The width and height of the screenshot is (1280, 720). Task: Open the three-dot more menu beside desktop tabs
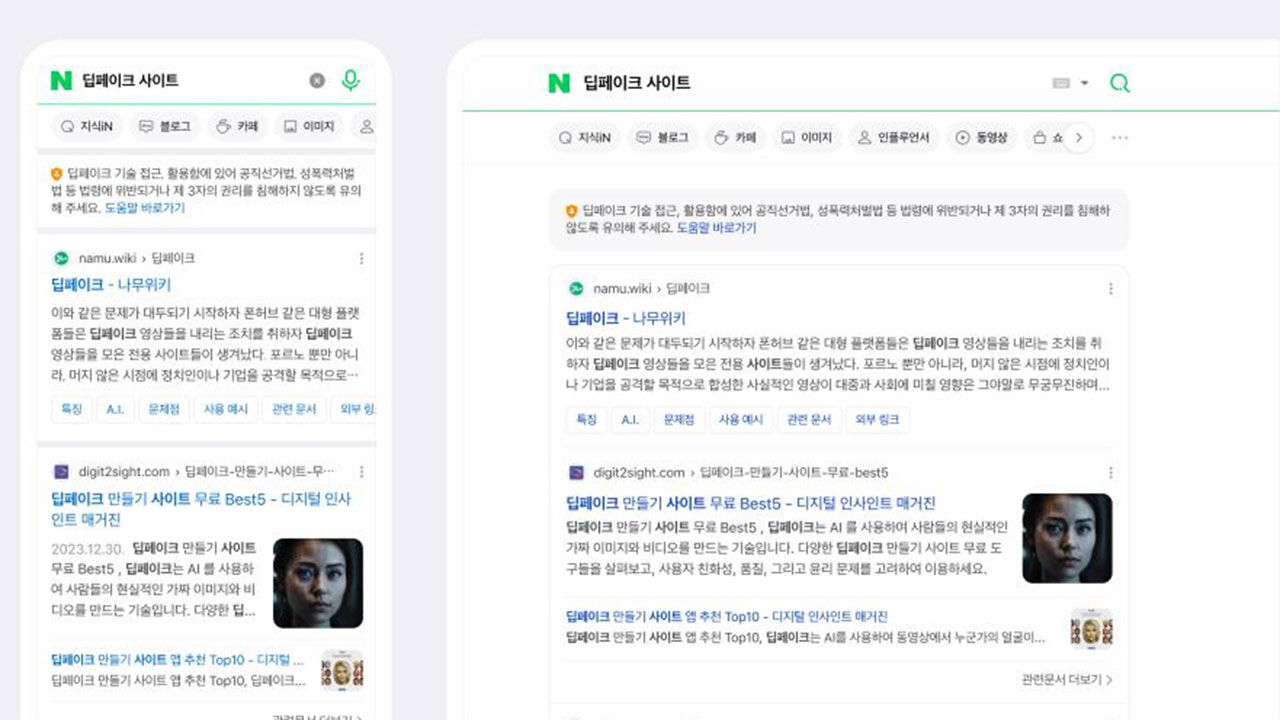coord(1120,138)
